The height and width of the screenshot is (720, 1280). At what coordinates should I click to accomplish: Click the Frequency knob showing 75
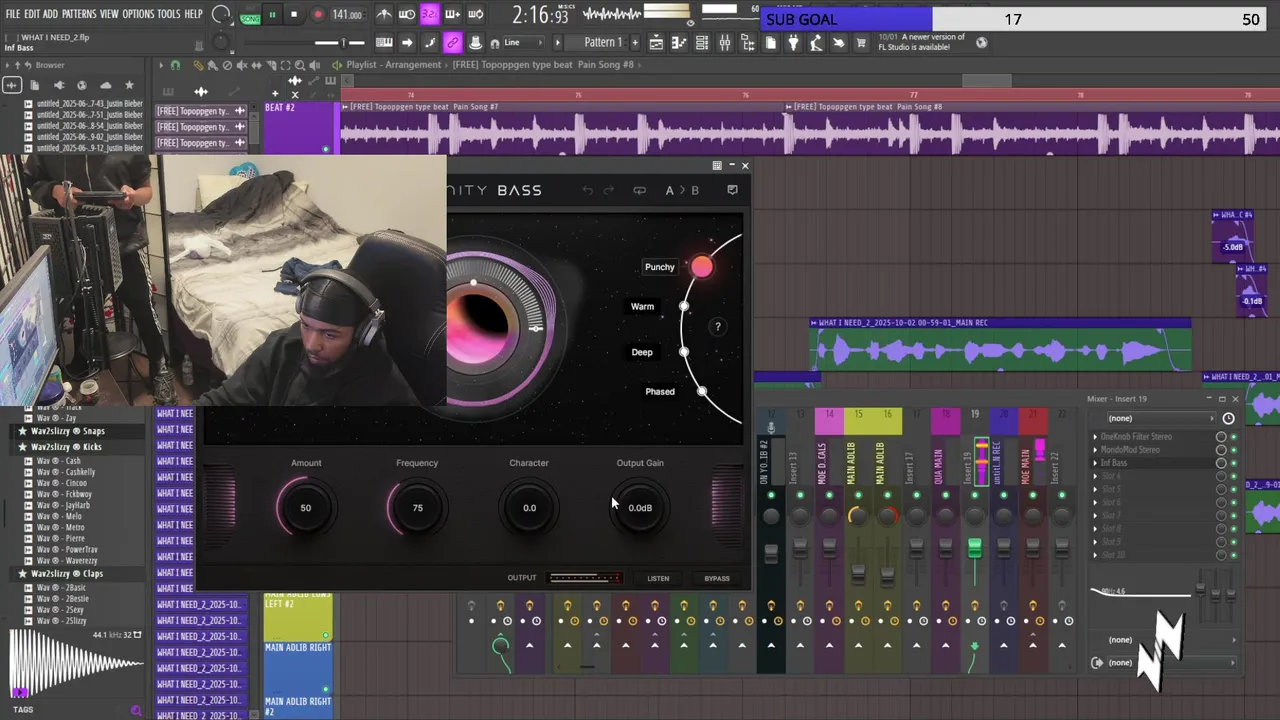click(x=418, y=507)
